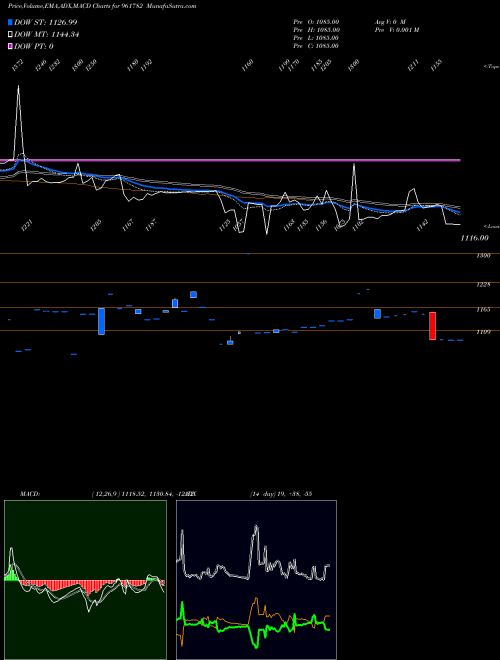Click the 'Pre H: 1085.00' high value
Image resolution: width=500 pixels, height=660 pixels.
[316, 30]
